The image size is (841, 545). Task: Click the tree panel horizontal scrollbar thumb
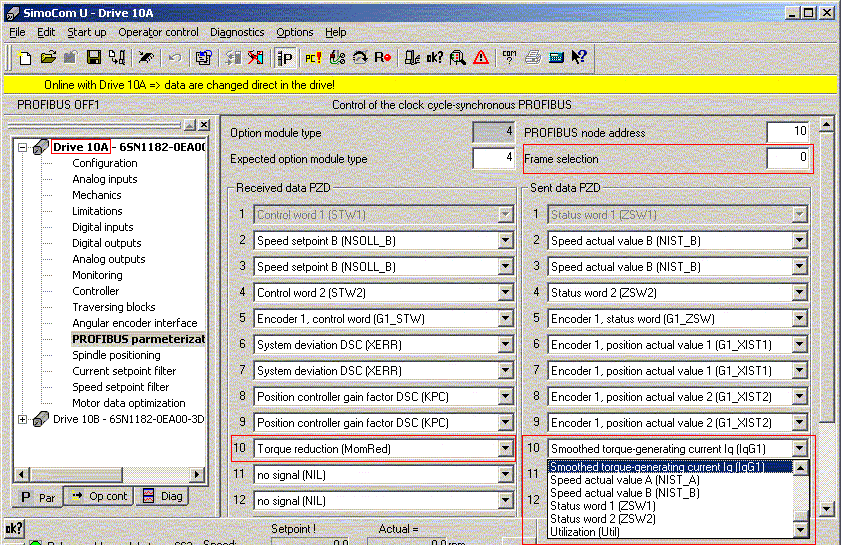click(x=76, y=474)
